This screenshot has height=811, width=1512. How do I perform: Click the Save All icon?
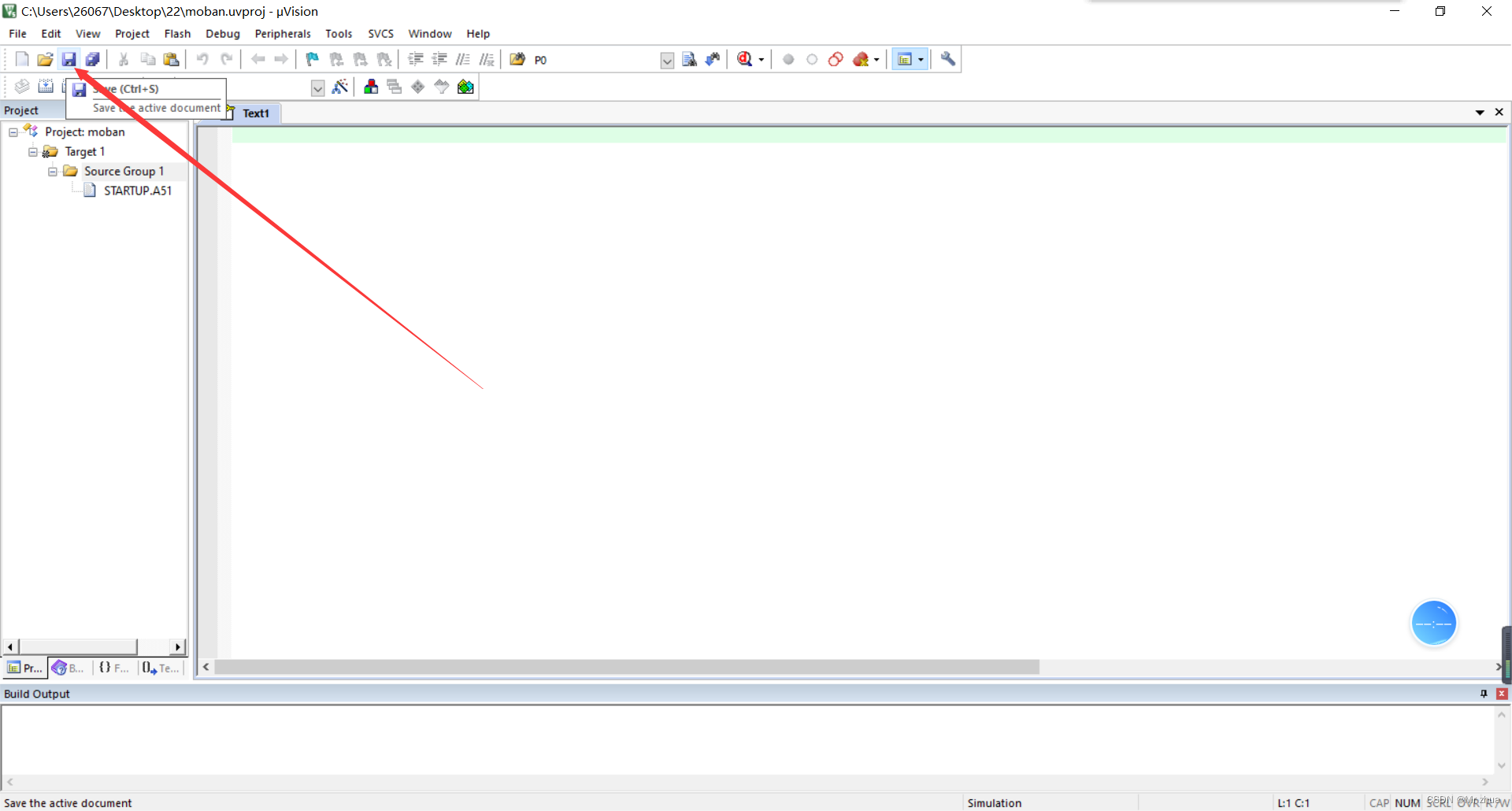tap(92, 59)
